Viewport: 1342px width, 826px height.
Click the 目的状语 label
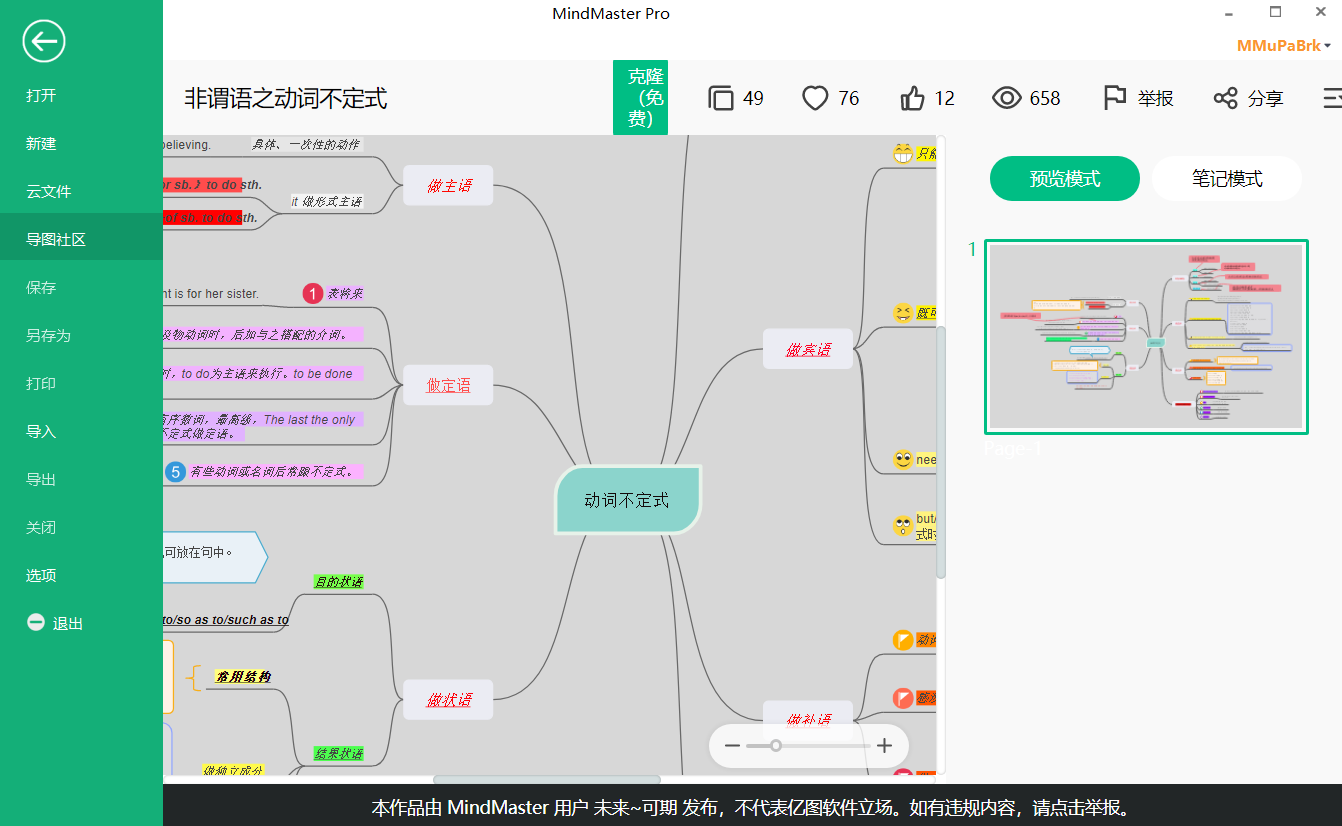(x=338, y=582)
